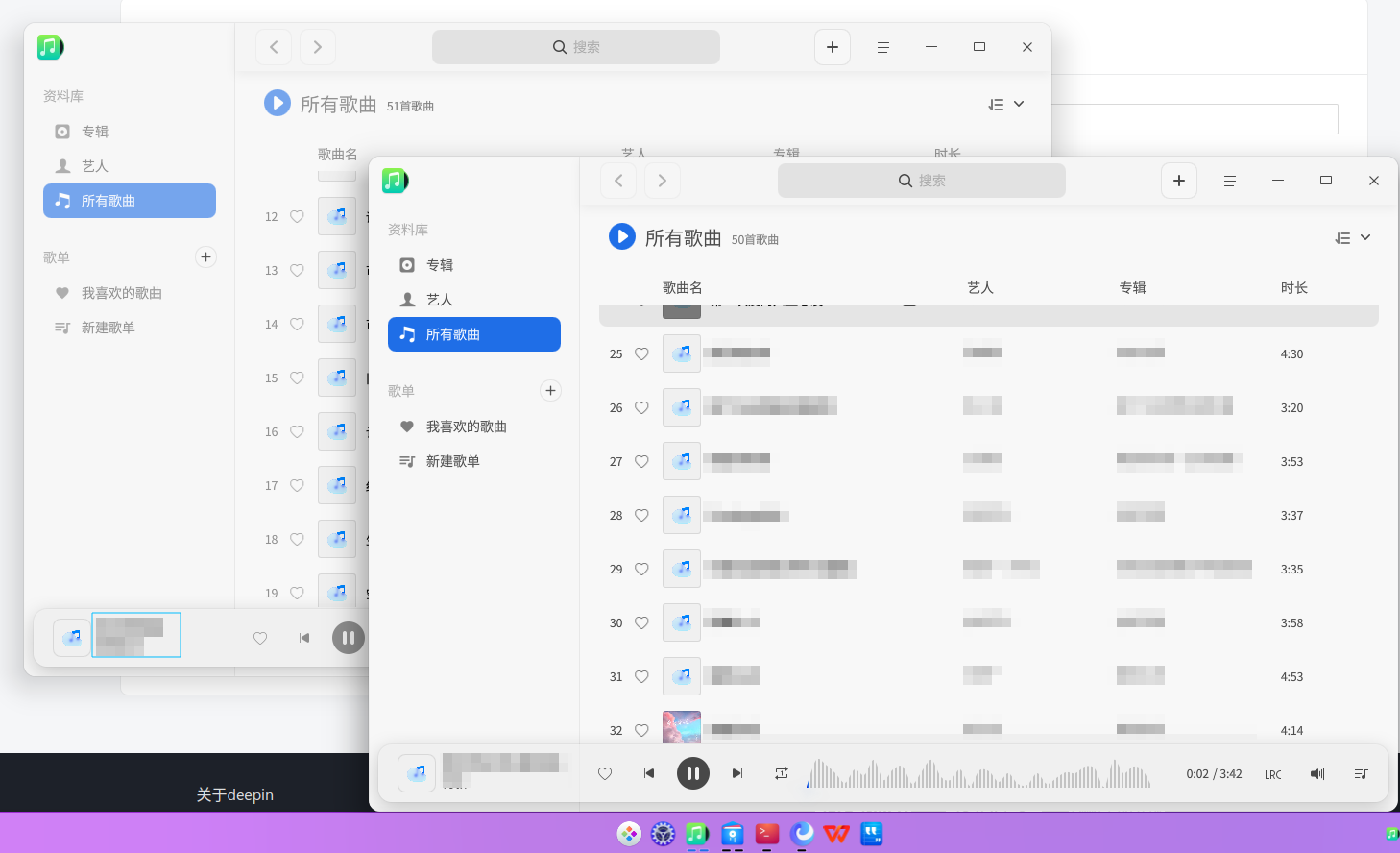Go forward in front window
The image size is (1400, 853).
tap(663, 181)
